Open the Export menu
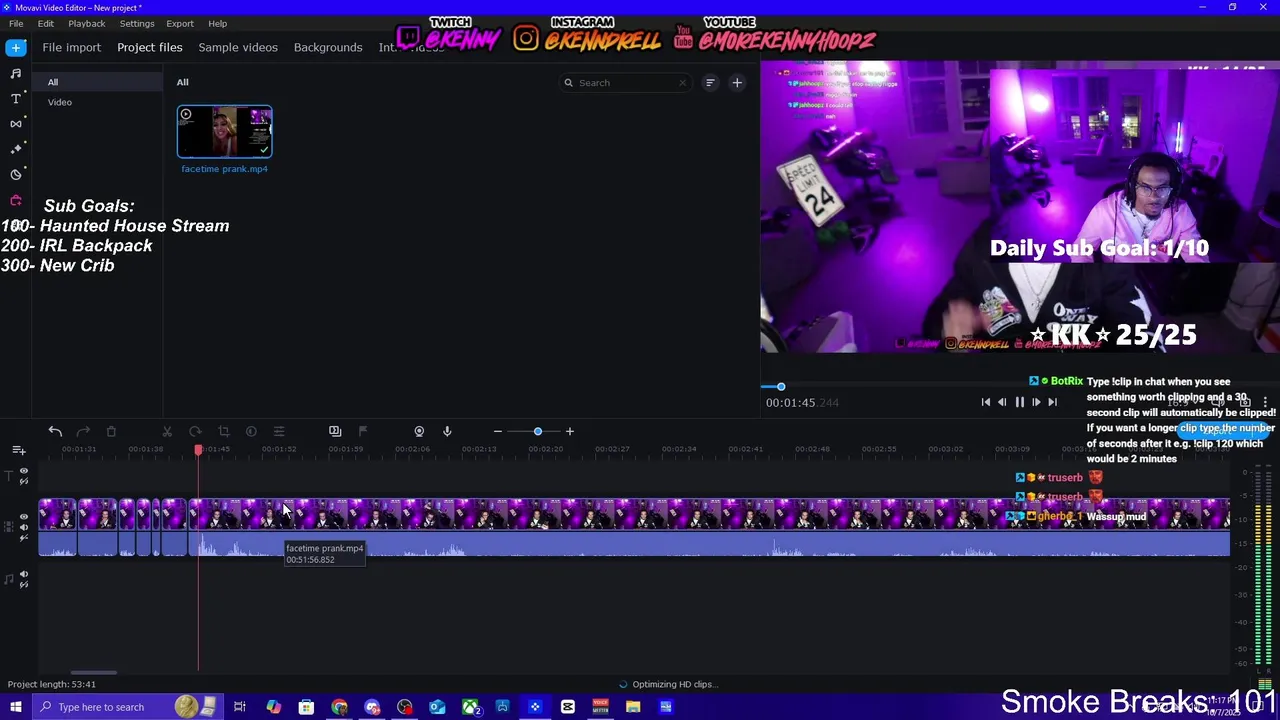 pyautogui.click(x=180, y=23)
